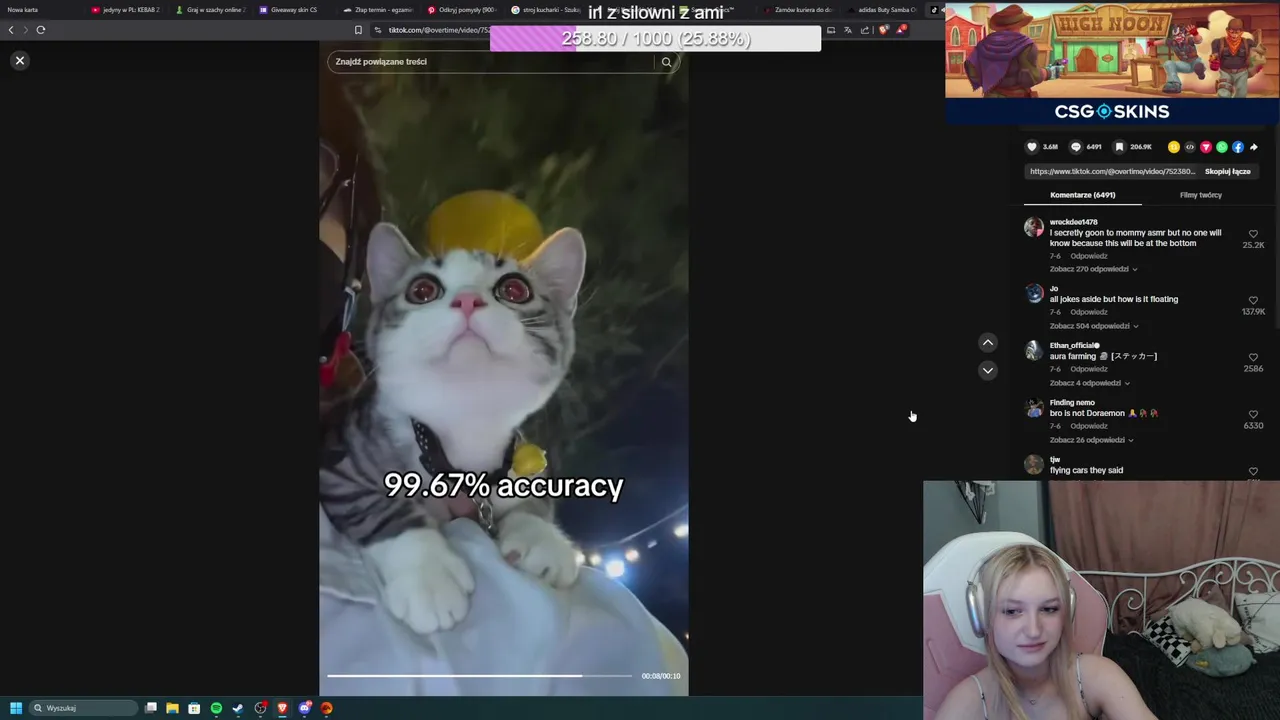Open comments via the speech bubble icon
This screenshot has height=720, width=1280.
click(x=1076, y=147)
